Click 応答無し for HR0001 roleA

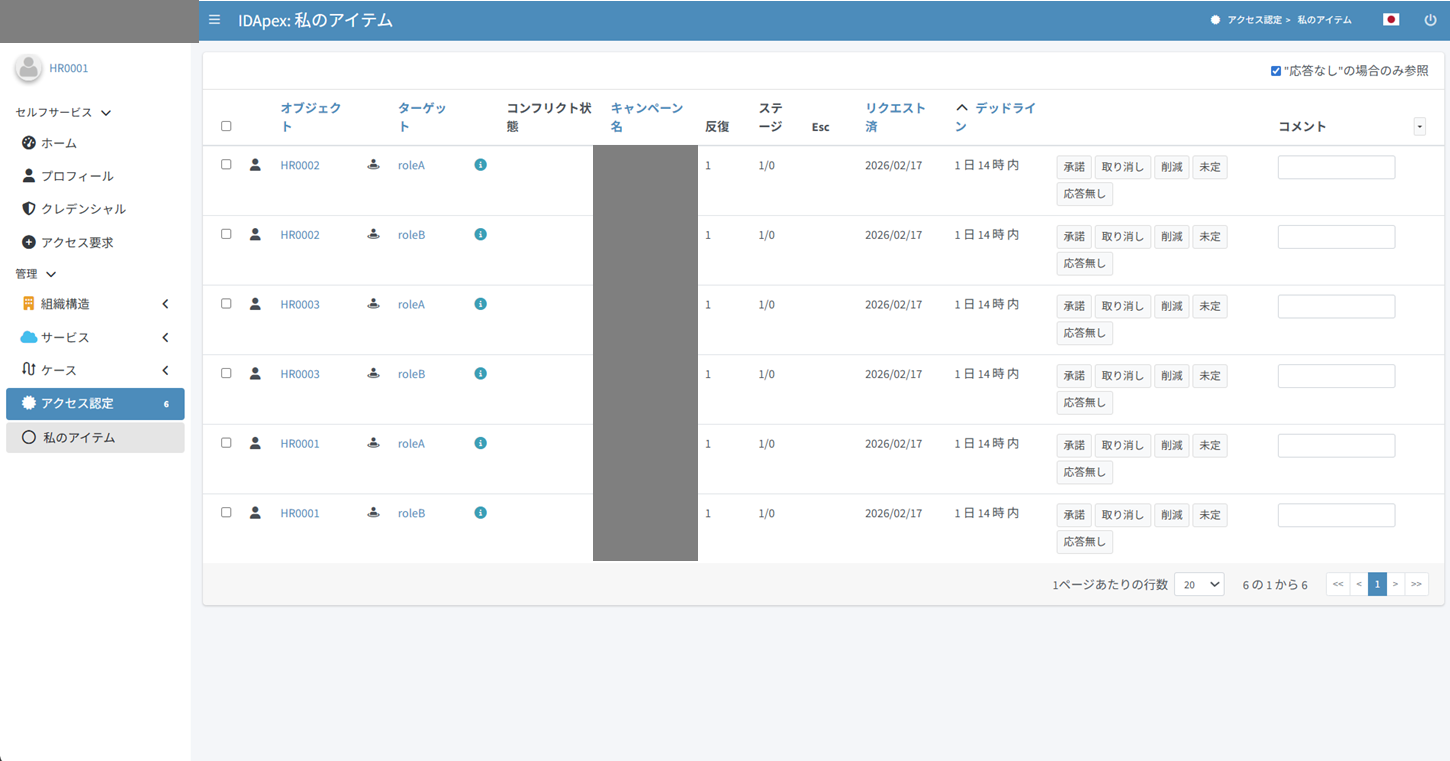tap(1085, 472)
